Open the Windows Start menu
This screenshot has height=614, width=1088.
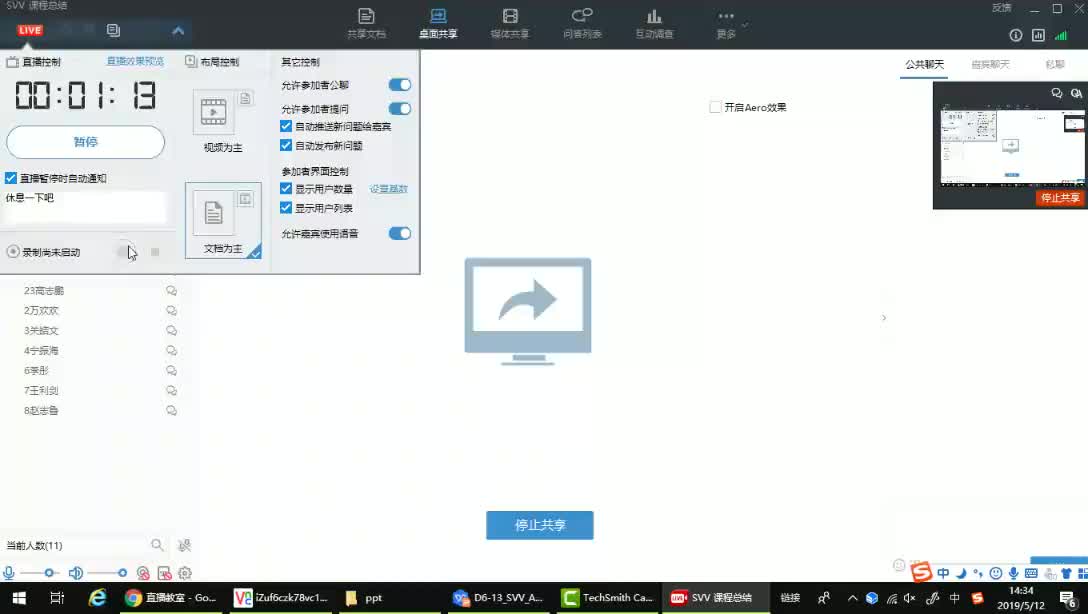pos(19,598)
